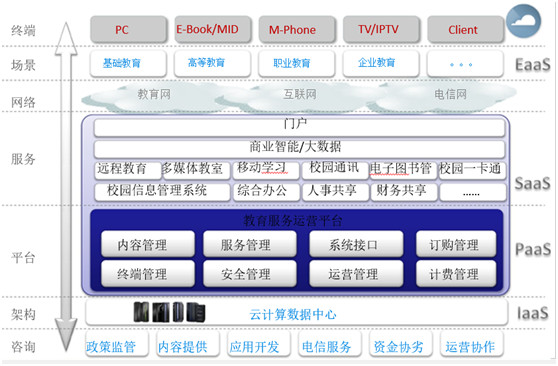The image size is (558, 366).
Task: Open the 基础教育 scenario box
Action: coord(128,64)
